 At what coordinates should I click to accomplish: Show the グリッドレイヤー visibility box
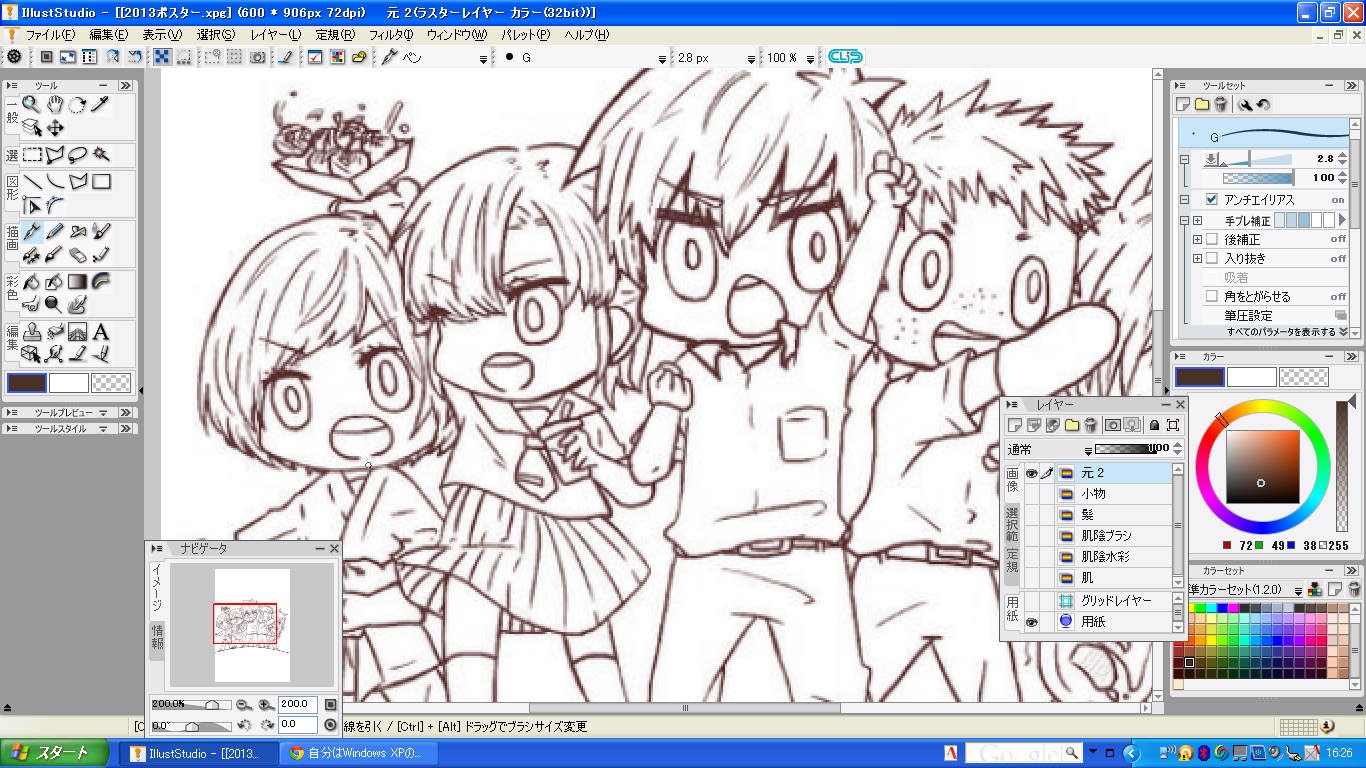tap(1030, 601)
